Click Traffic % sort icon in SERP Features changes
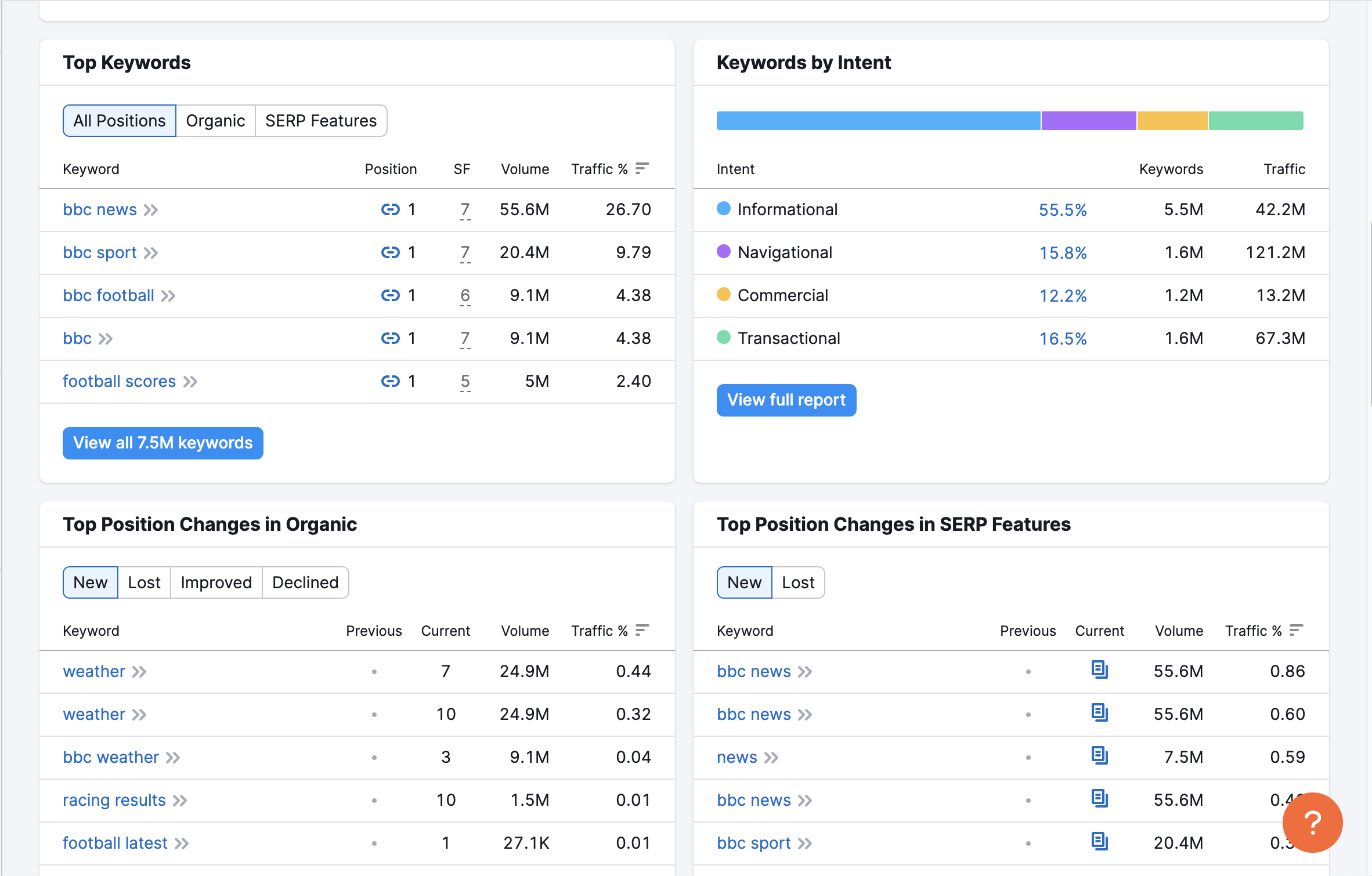 pyautogui.click(x=1295, y=630)
